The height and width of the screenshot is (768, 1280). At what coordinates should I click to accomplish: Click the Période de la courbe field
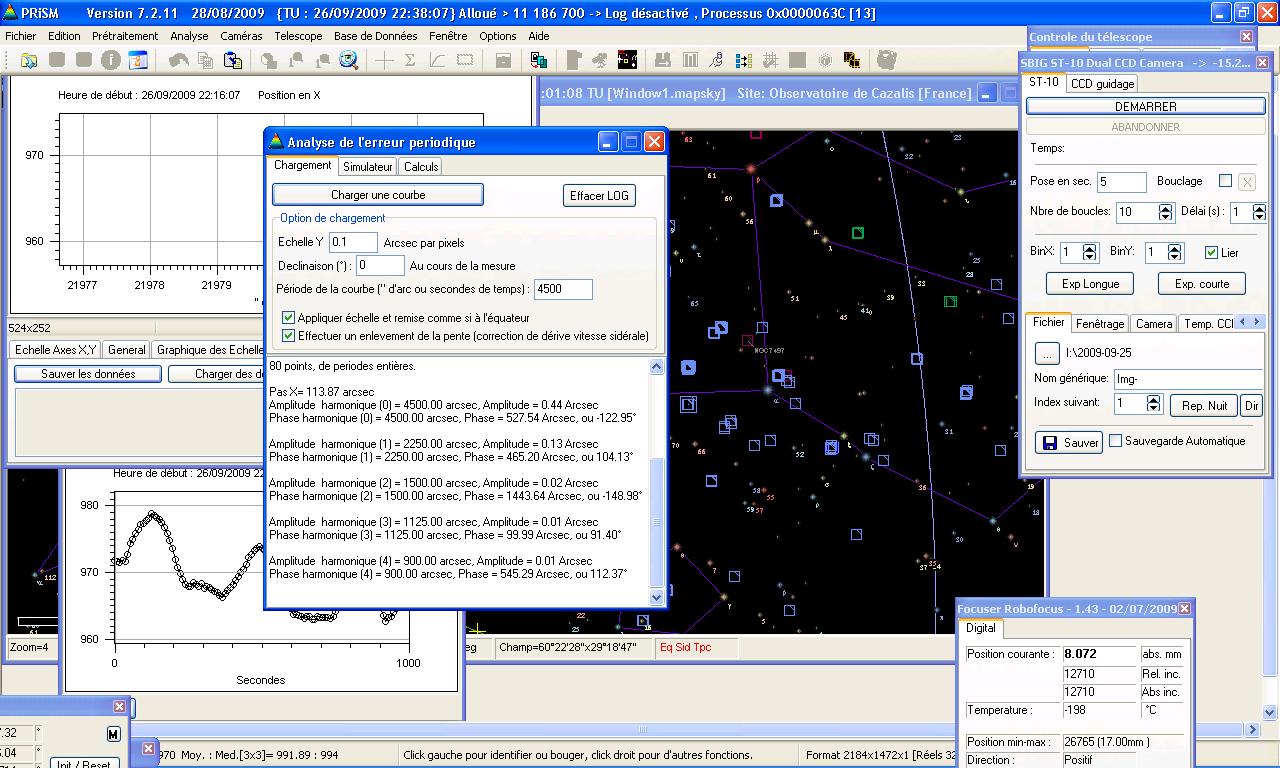click(x=563, y=289)
